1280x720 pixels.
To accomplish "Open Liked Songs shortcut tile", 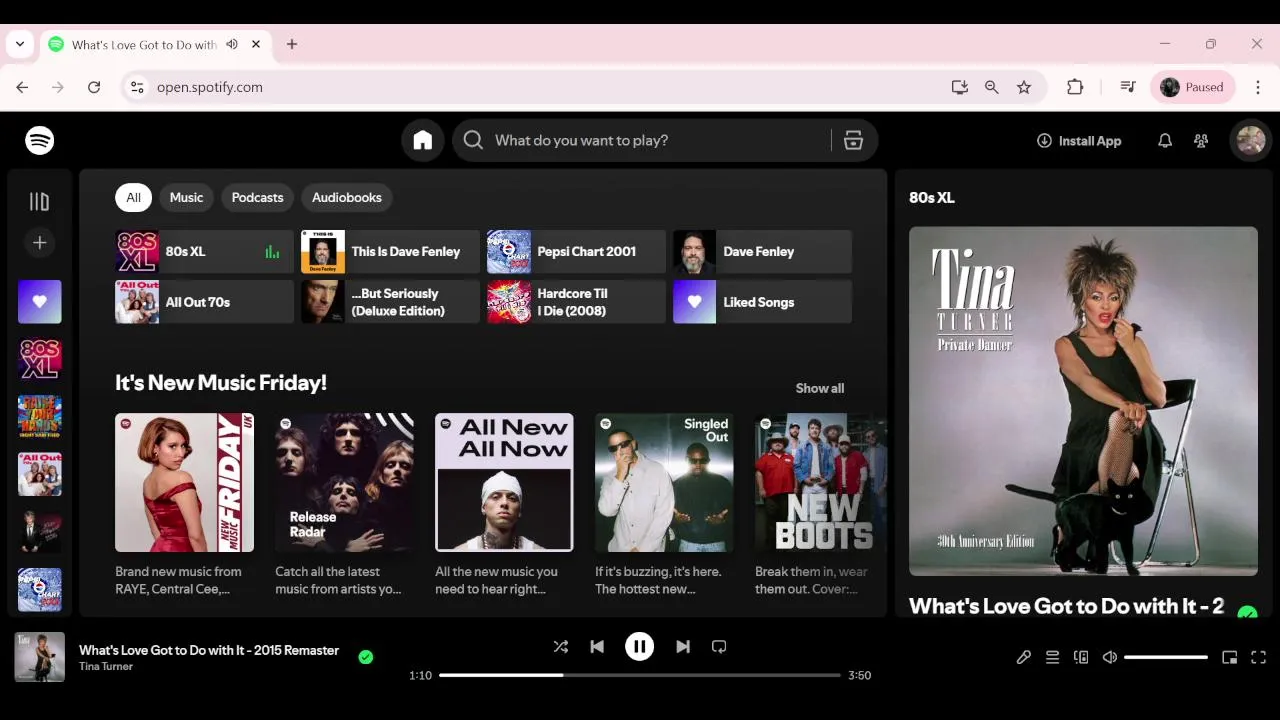I will (762, 302).
